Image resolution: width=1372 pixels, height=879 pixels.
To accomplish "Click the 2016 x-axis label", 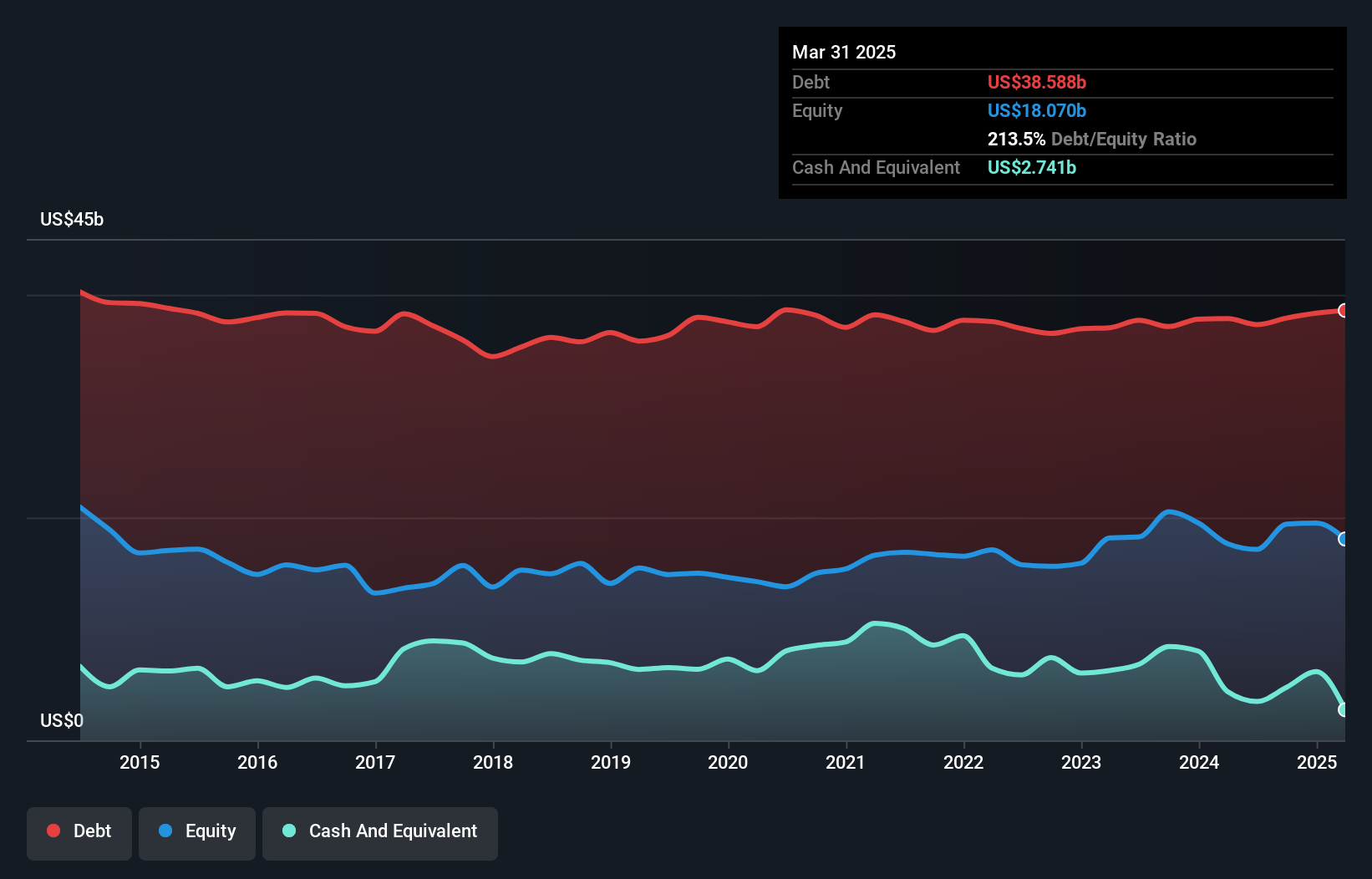I will click(x=257, y=762).
